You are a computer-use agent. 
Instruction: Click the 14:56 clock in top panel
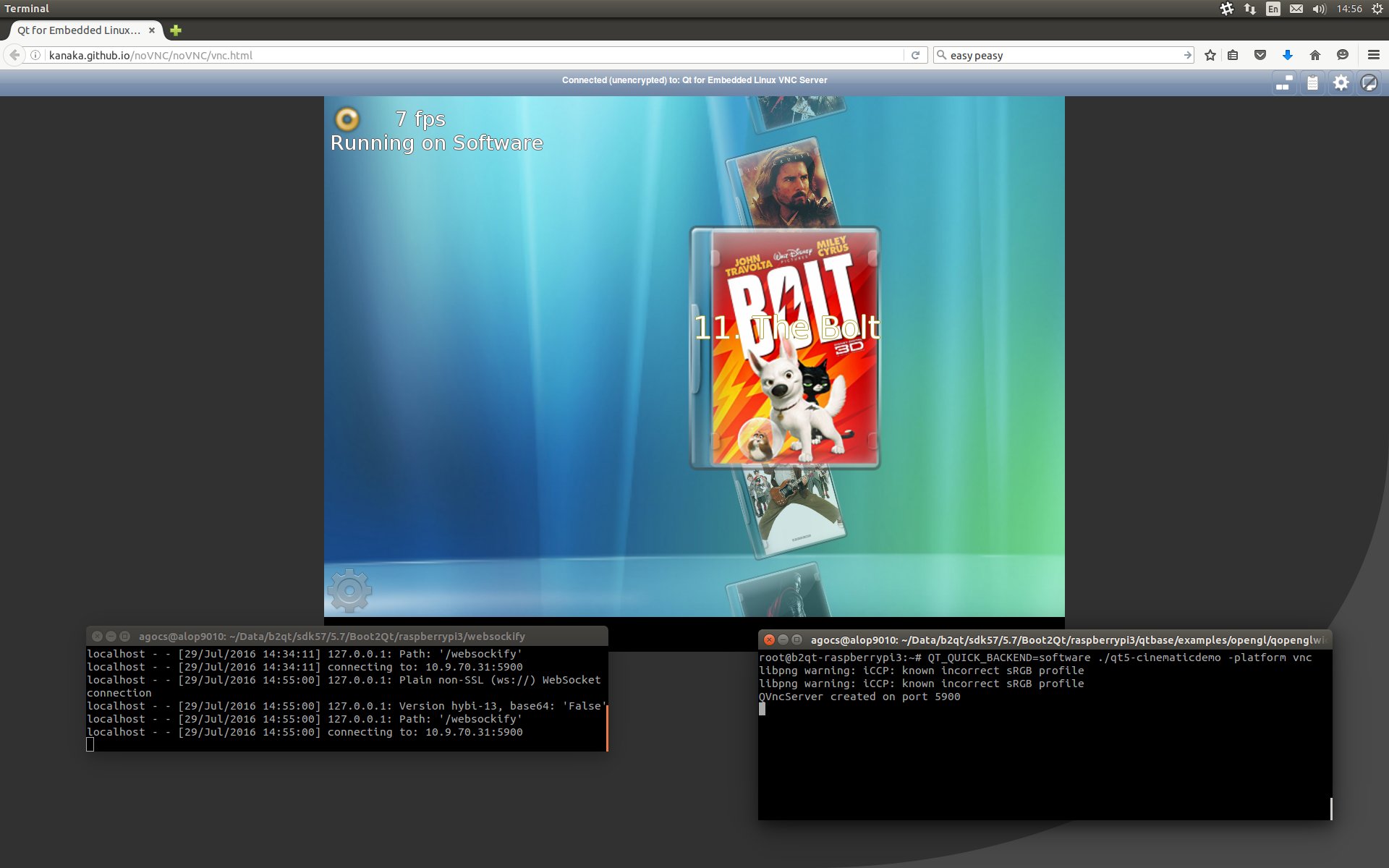pyautogui.click(x=1349, y=9)
